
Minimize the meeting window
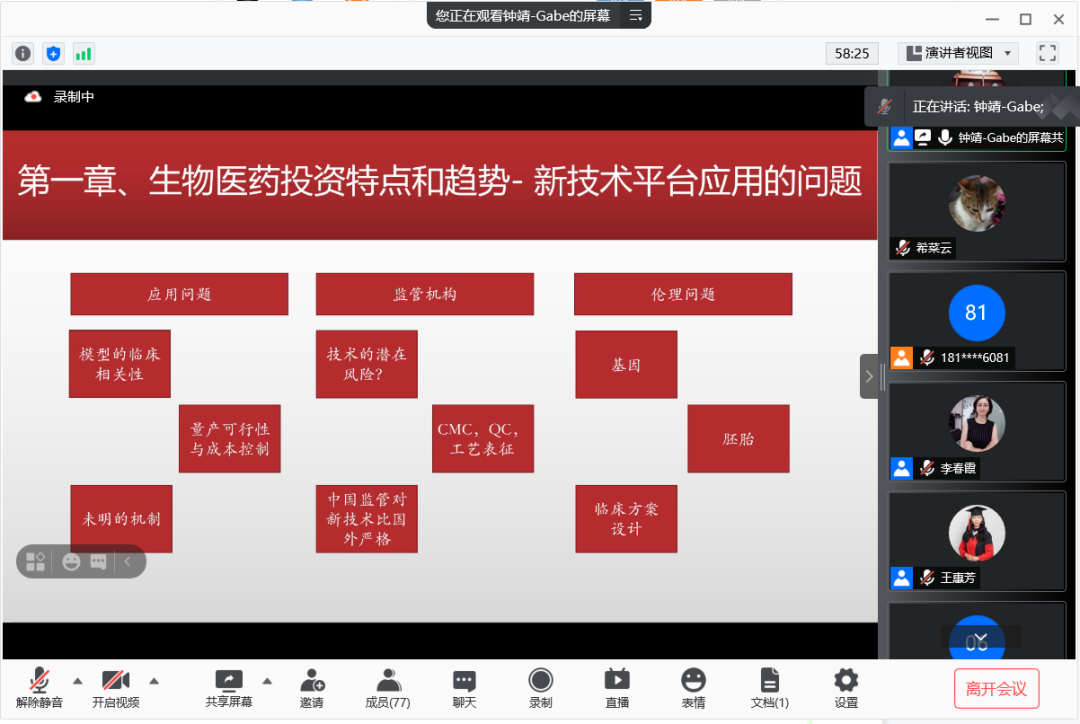click(x=992, y=19)
